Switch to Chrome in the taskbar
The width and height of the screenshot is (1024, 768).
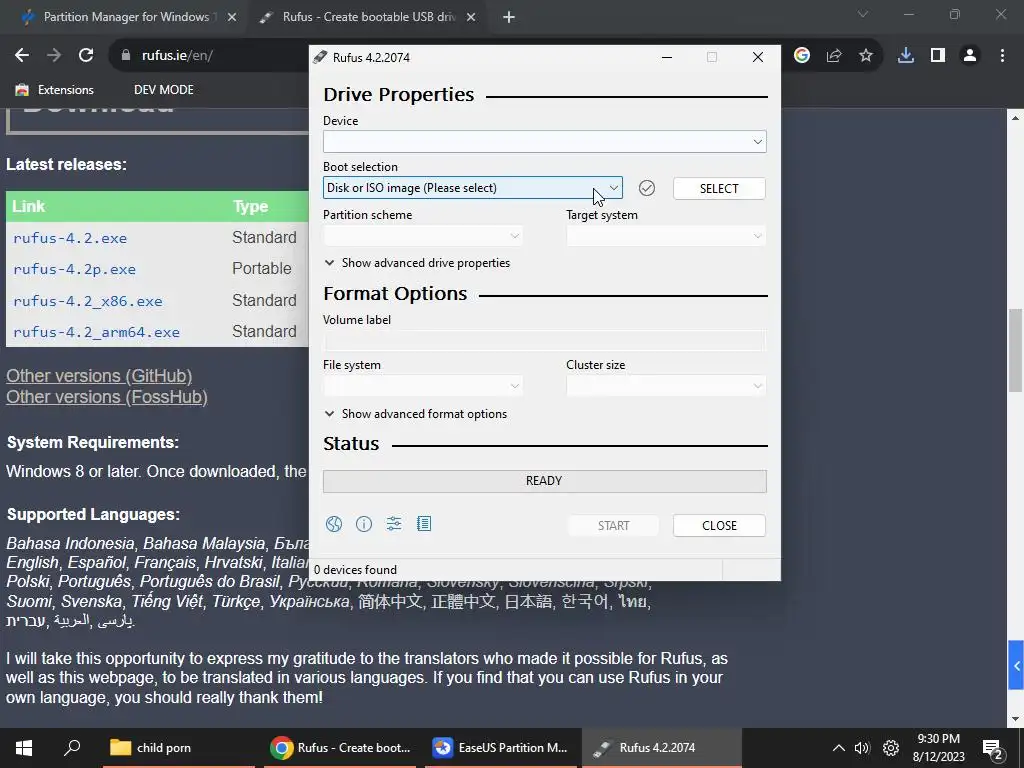pyautogui.click(x=342, y=748)
